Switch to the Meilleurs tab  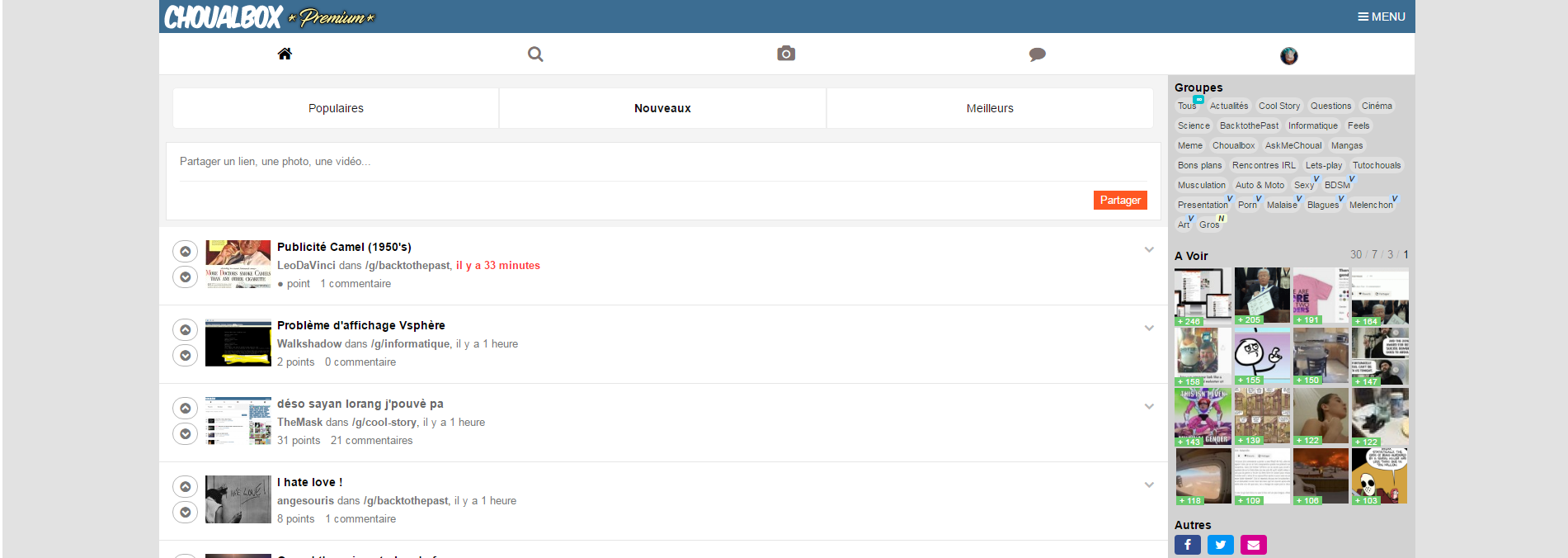click(989, 108)
